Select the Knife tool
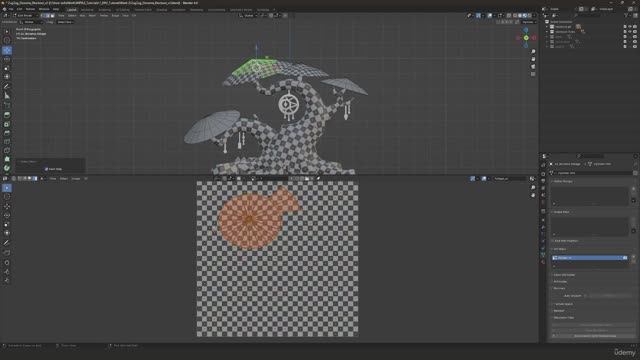 click(x=7, y=151)
